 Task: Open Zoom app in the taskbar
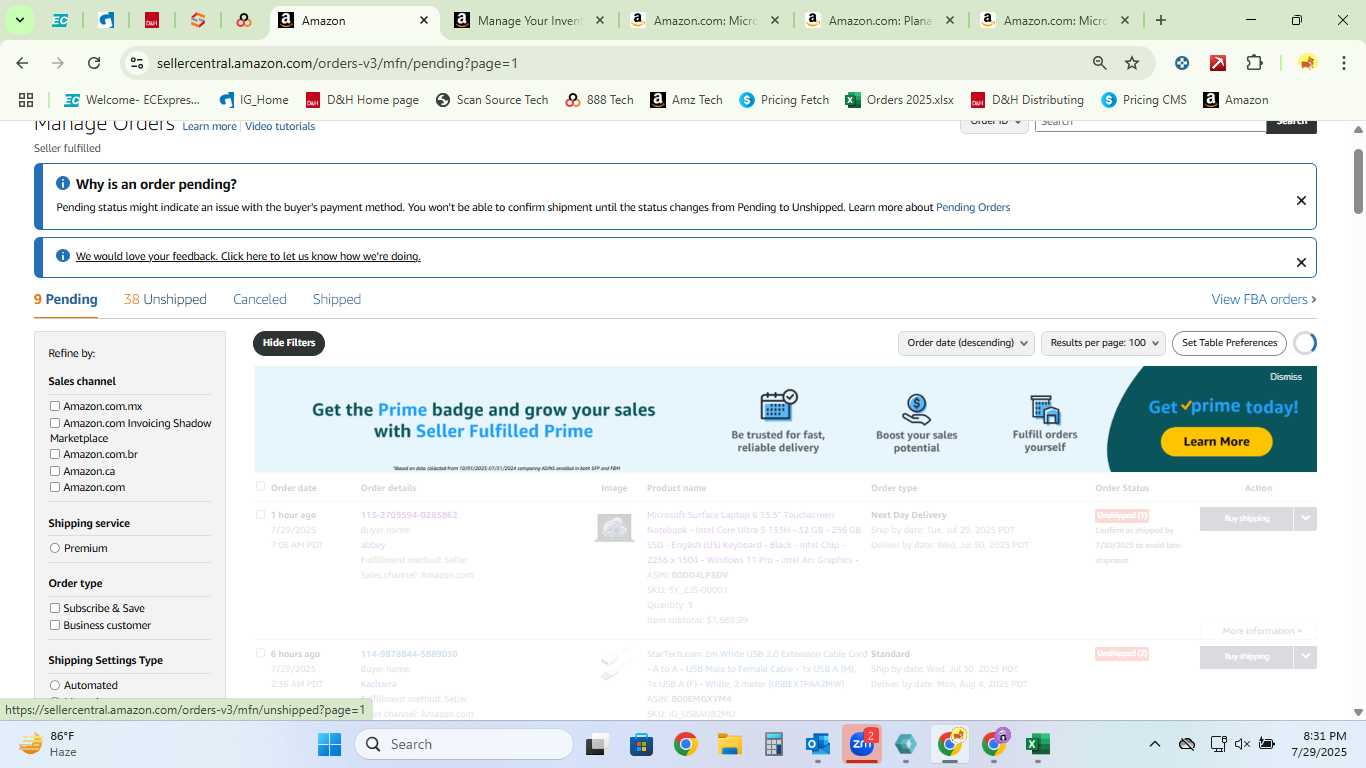861,744
